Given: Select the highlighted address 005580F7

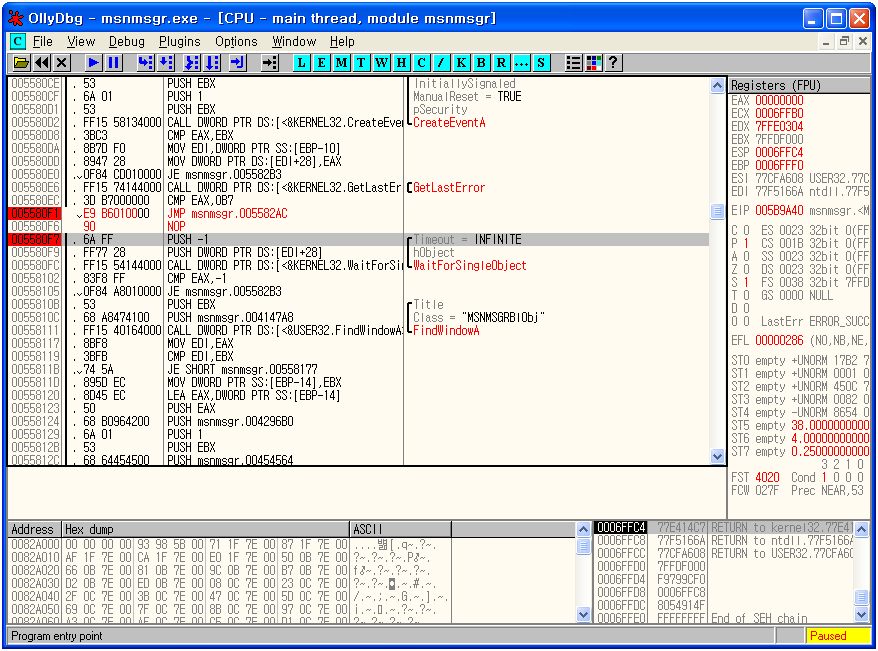Looking at the screenshot, I should [35, 240].
